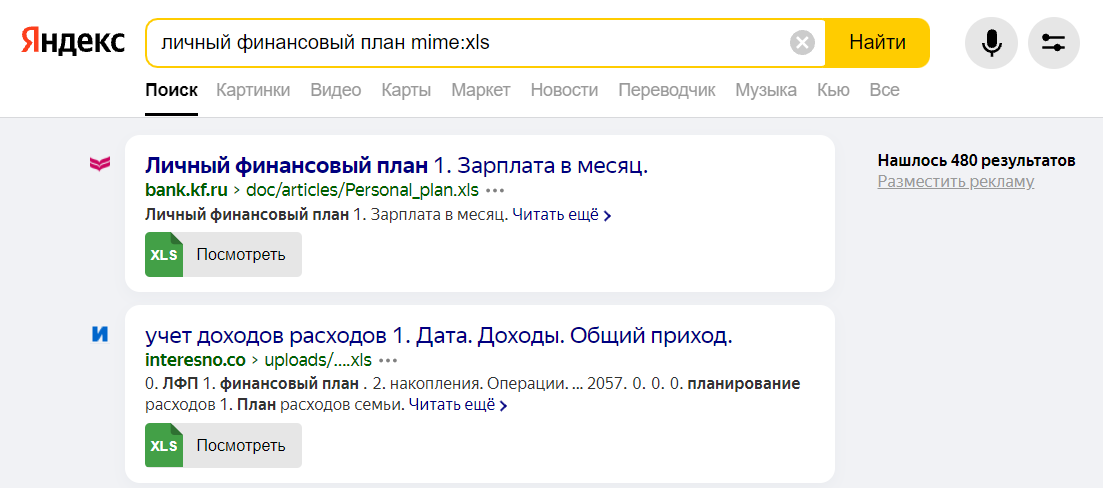
Task: Open the Яндекс logo home link
Action: point(73,42)
